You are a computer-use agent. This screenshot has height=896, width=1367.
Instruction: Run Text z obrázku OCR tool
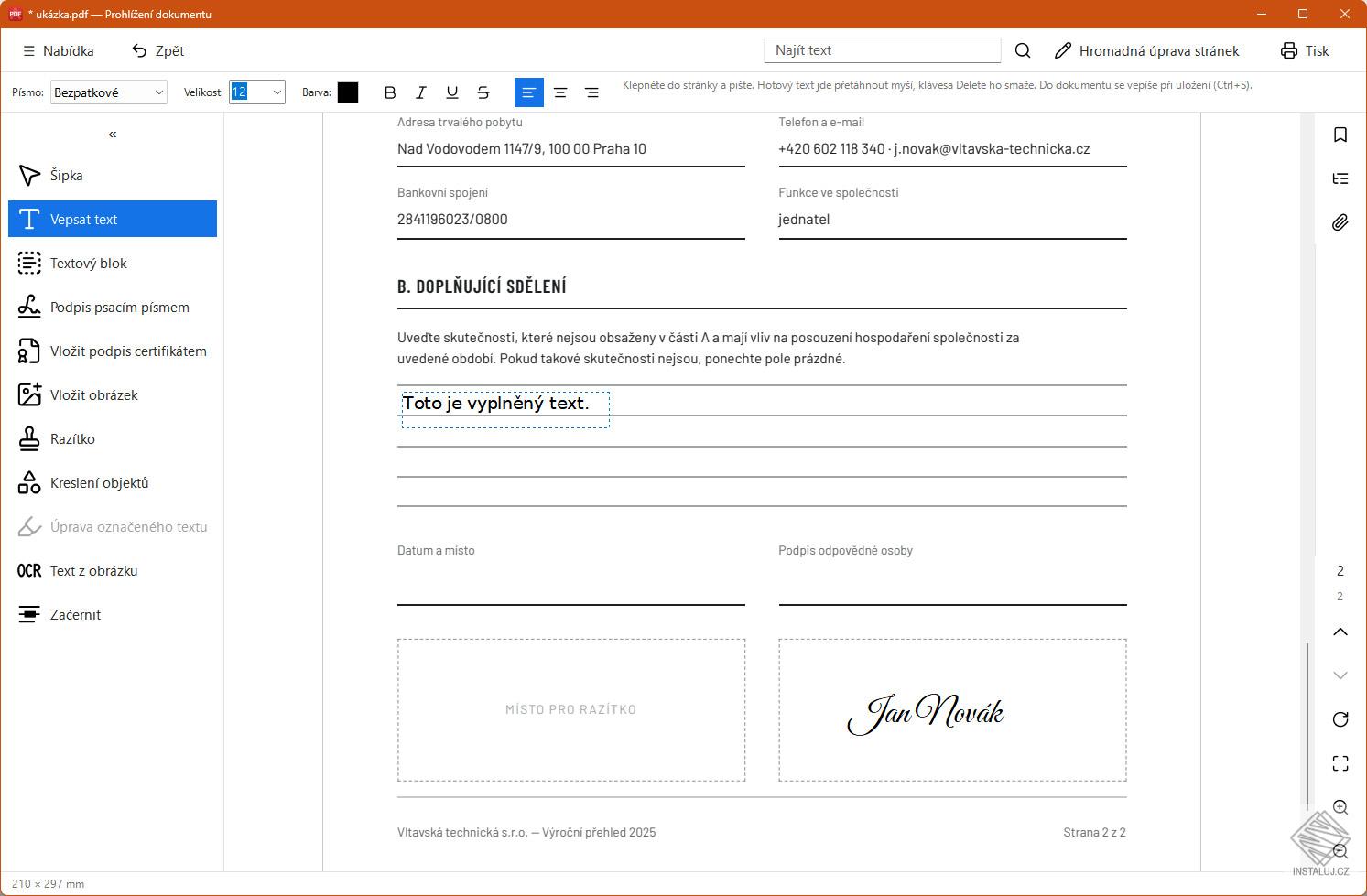(113, 570)
